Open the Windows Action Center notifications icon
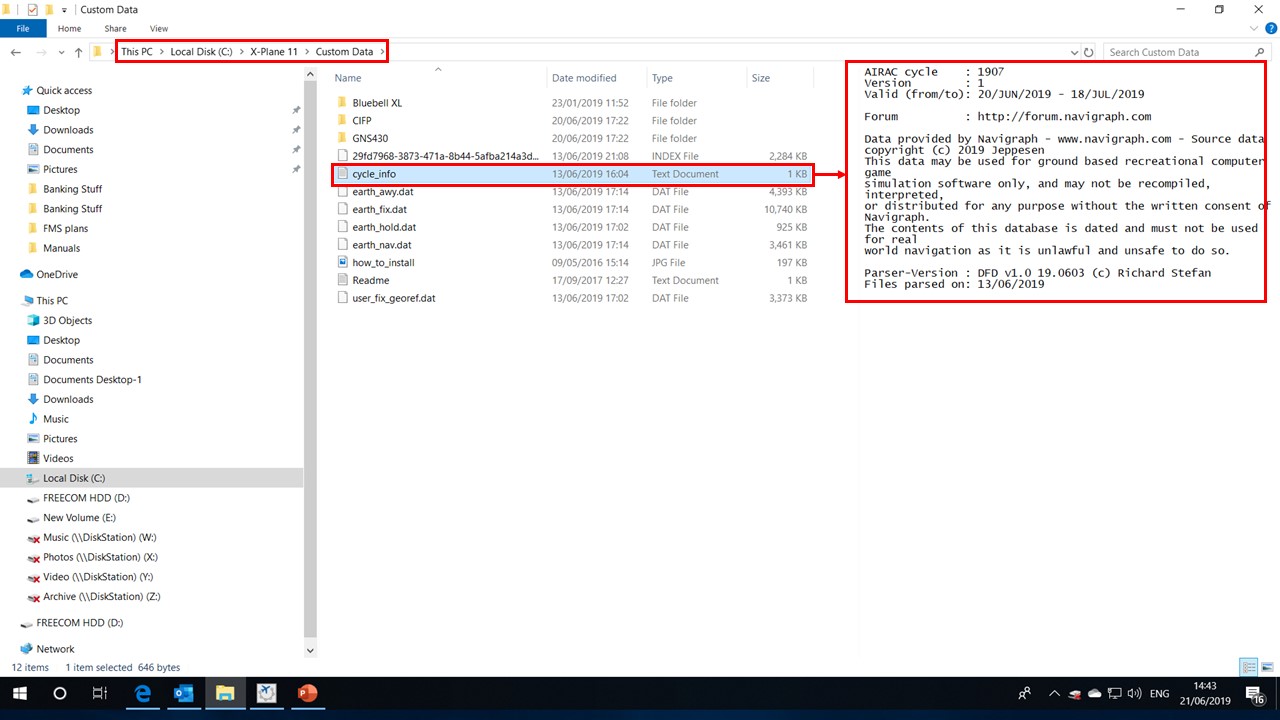 (1253, 693)
